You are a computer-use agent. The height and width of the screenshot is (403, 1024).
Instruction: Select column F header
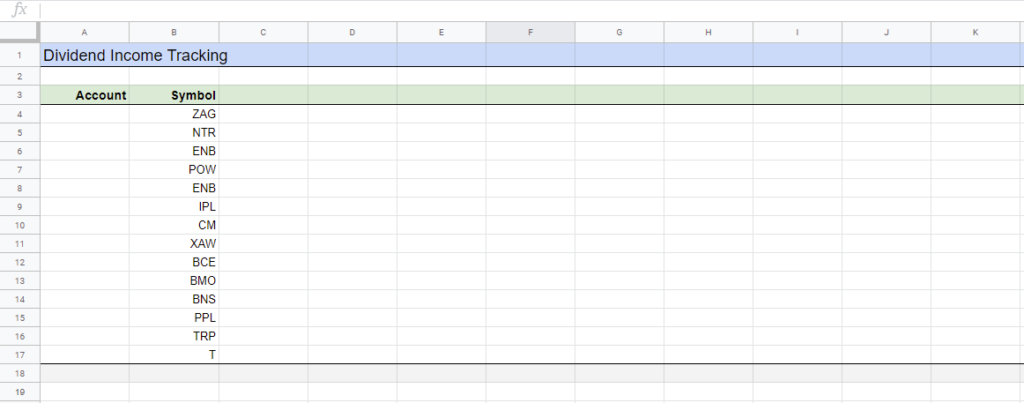[x=530, y=32]
